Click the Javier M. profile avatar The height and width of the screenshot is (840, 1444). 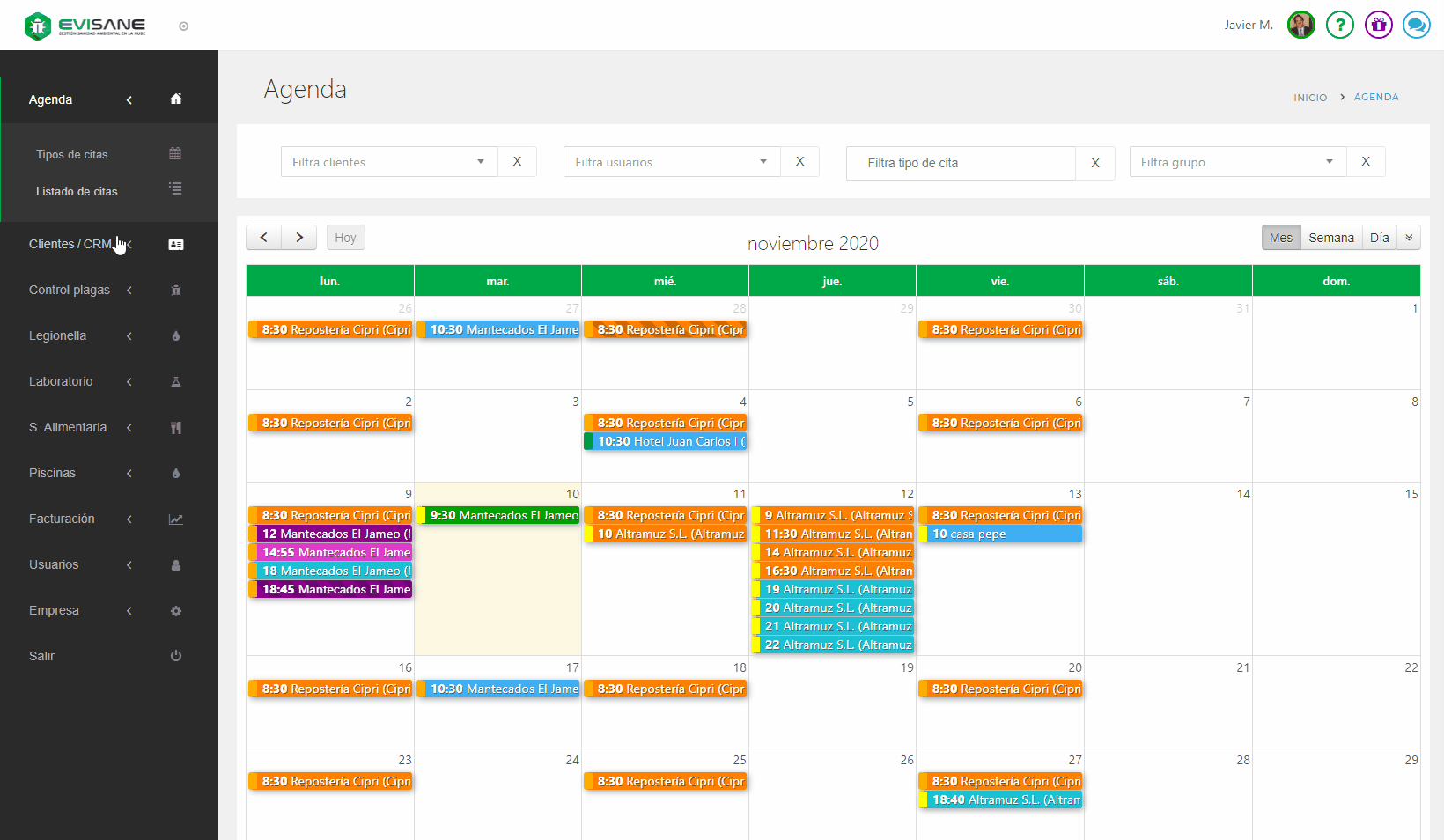(x=1300, y=25)
